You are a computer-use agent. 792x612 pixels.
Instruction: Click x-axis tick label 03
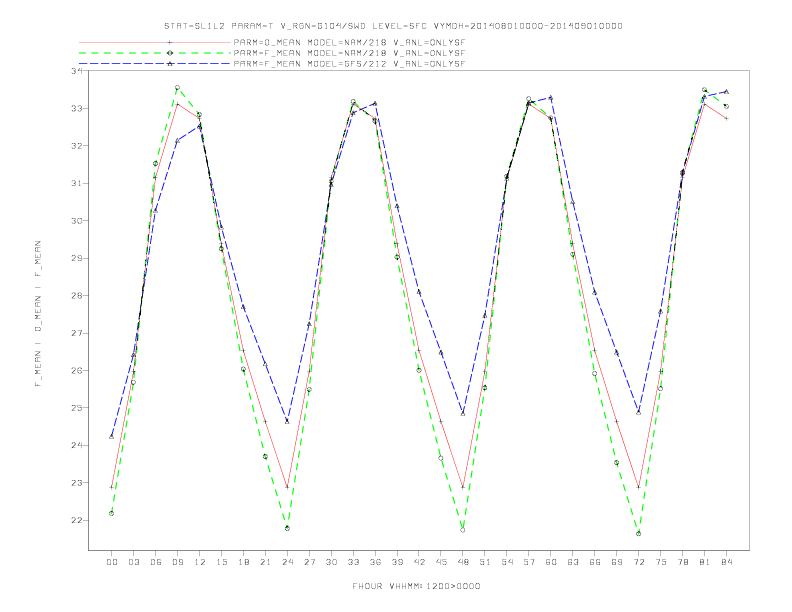tap(133, 562)
